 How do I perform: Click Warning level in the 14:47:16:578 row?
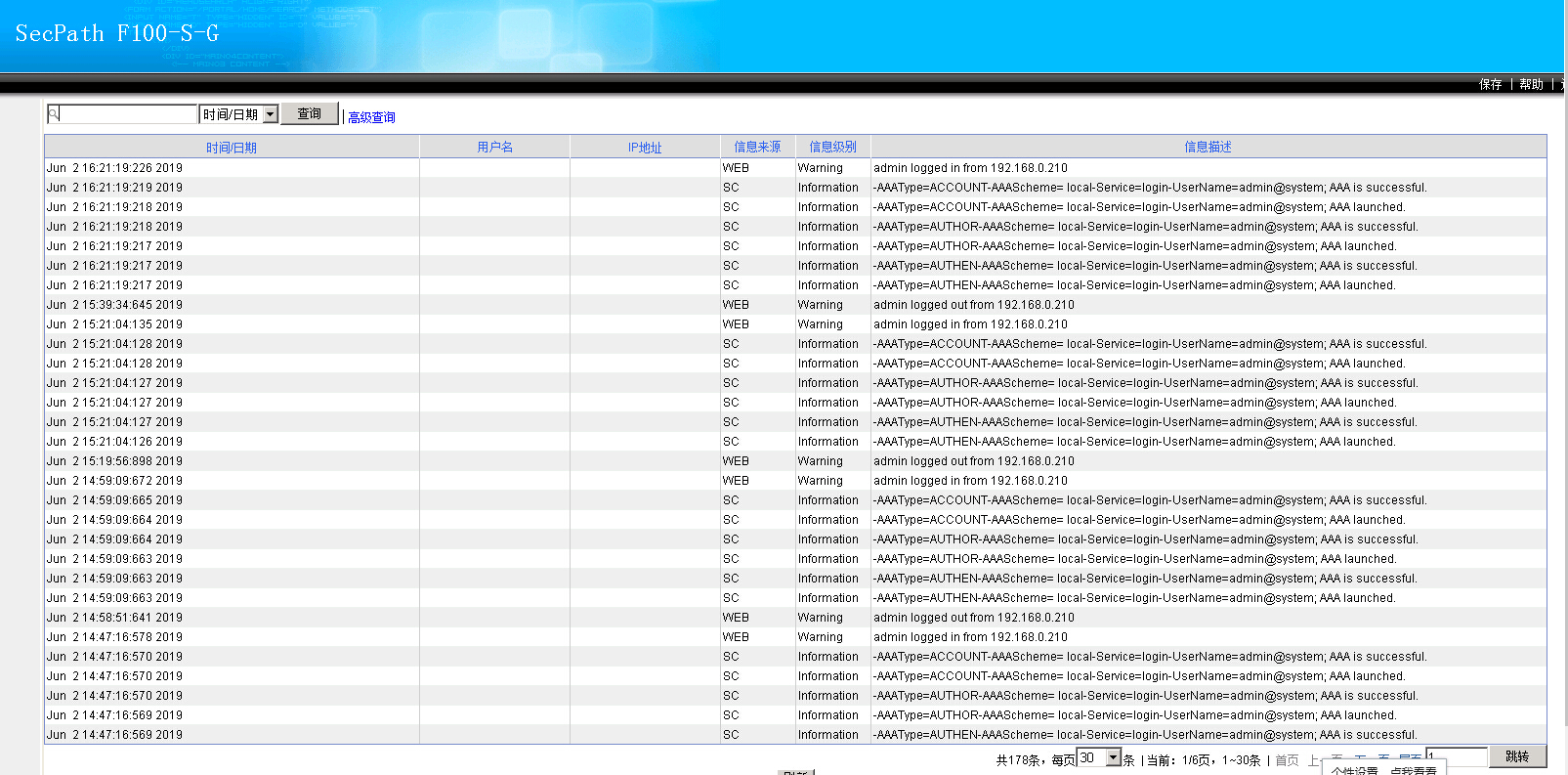820,637
